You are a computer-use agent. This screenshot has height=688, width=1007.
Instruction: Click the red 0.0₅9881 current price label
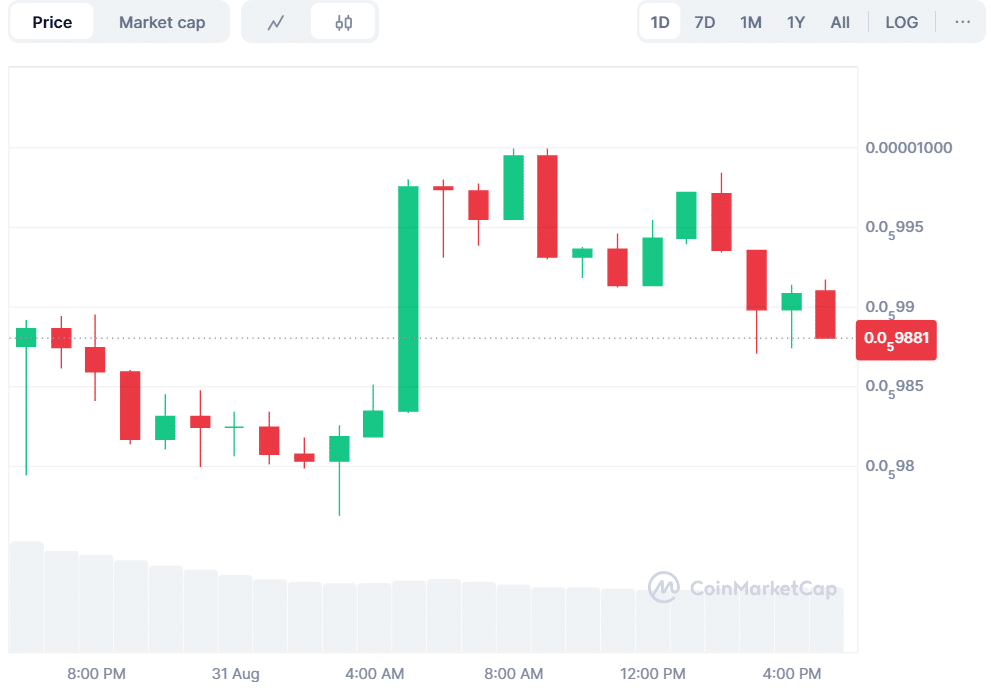point(897,338)
